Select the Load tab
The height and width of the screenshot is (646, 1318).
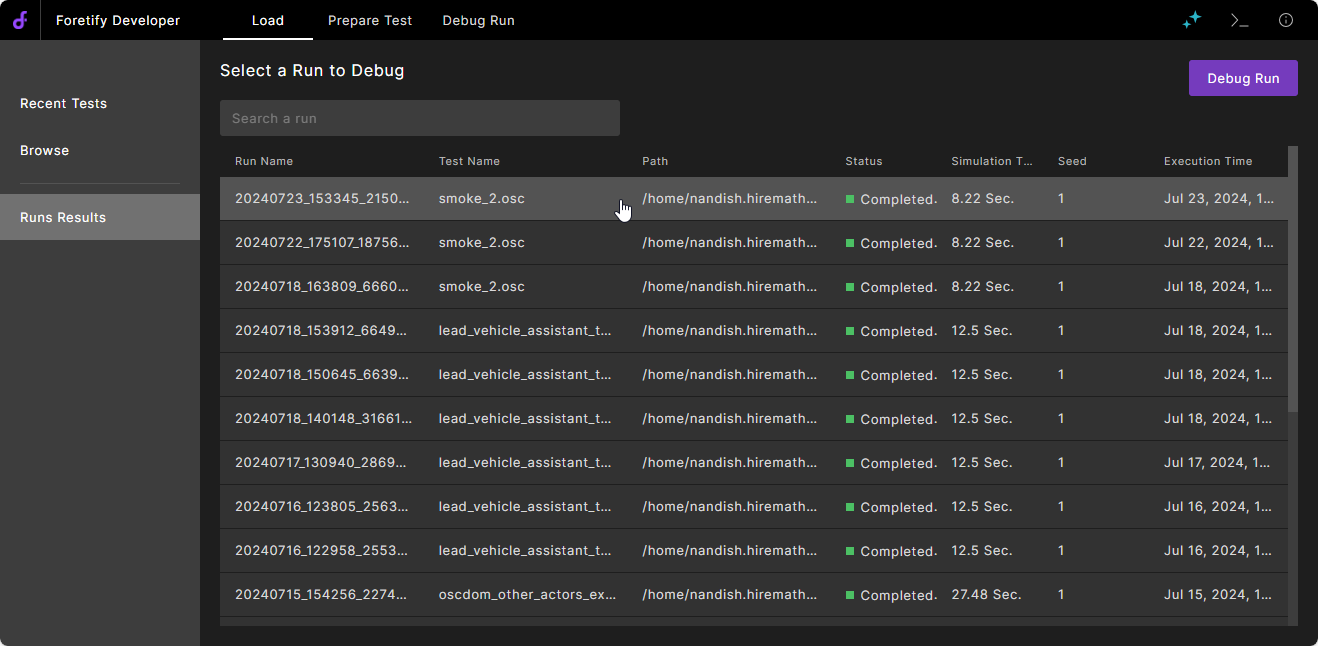267,20
